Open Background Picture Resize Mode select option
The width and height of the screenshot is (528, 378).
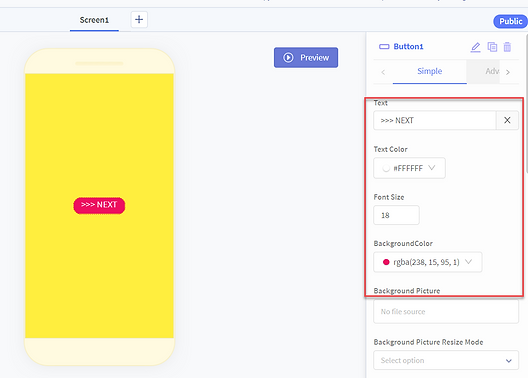[446, 360]
